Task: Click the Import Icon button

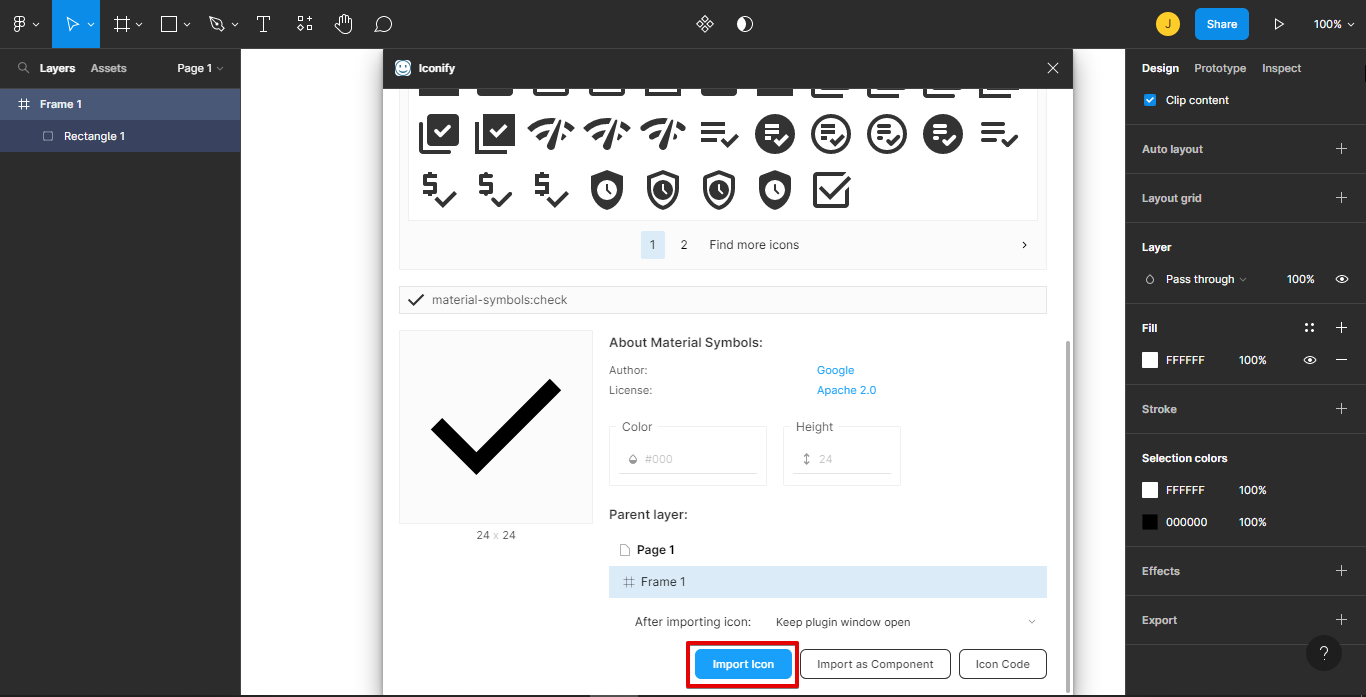Action: tap(743, 664)
